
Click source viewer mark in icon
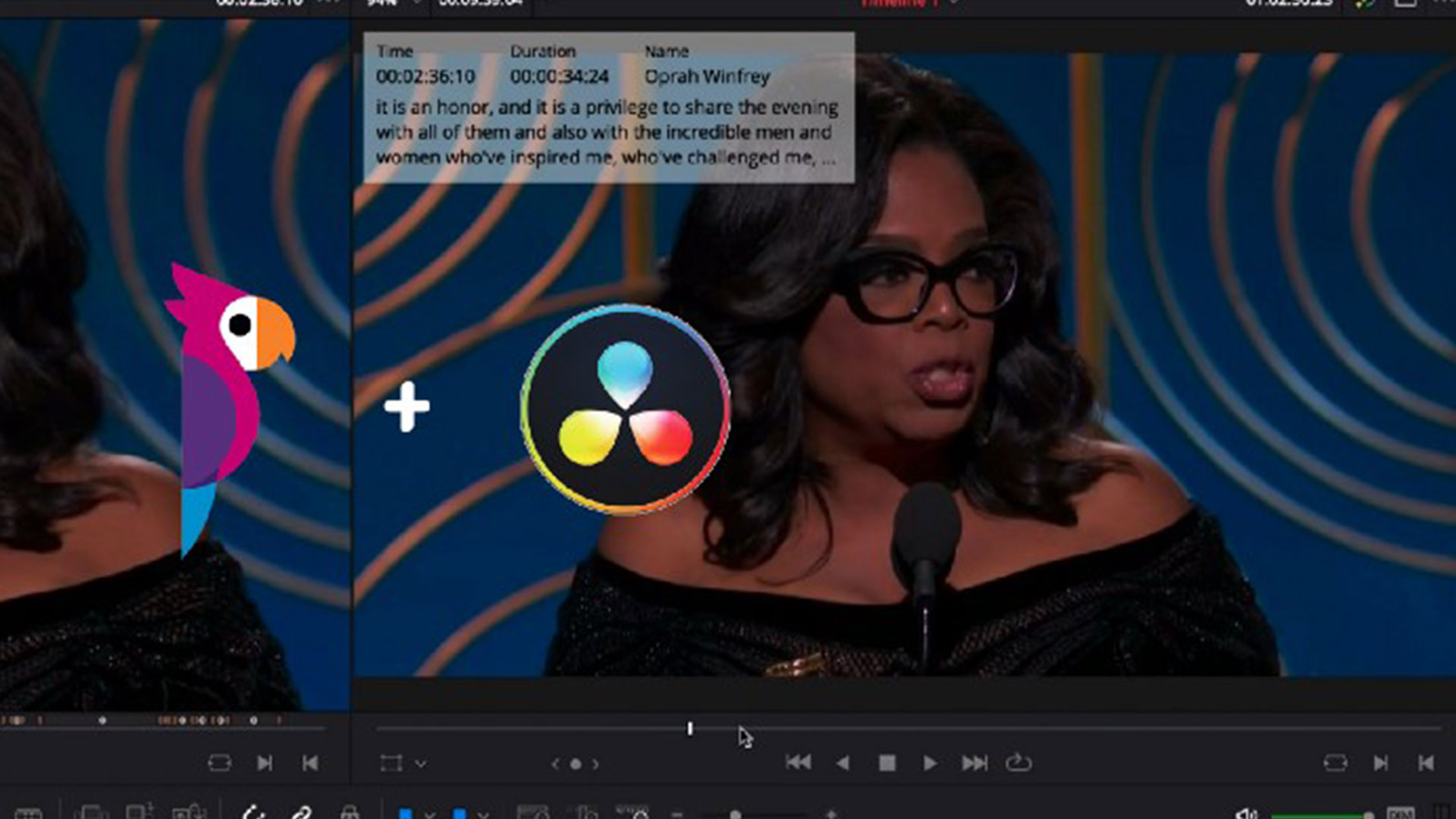pyautogui.click(x=310, y=763)
